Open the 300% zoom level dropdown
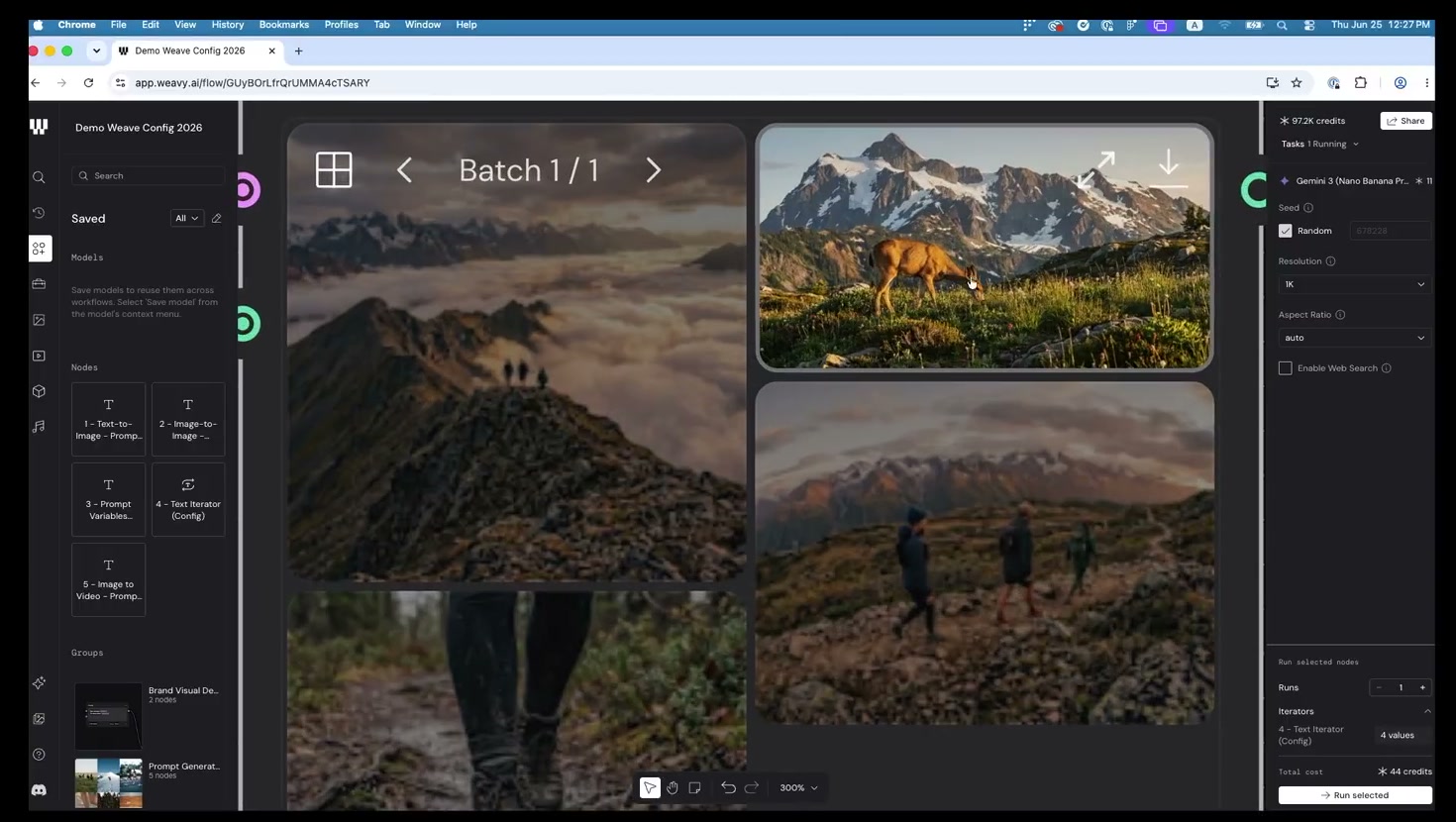The height and width of the screenshot is (822, 1456). click(x=798, y=787)
